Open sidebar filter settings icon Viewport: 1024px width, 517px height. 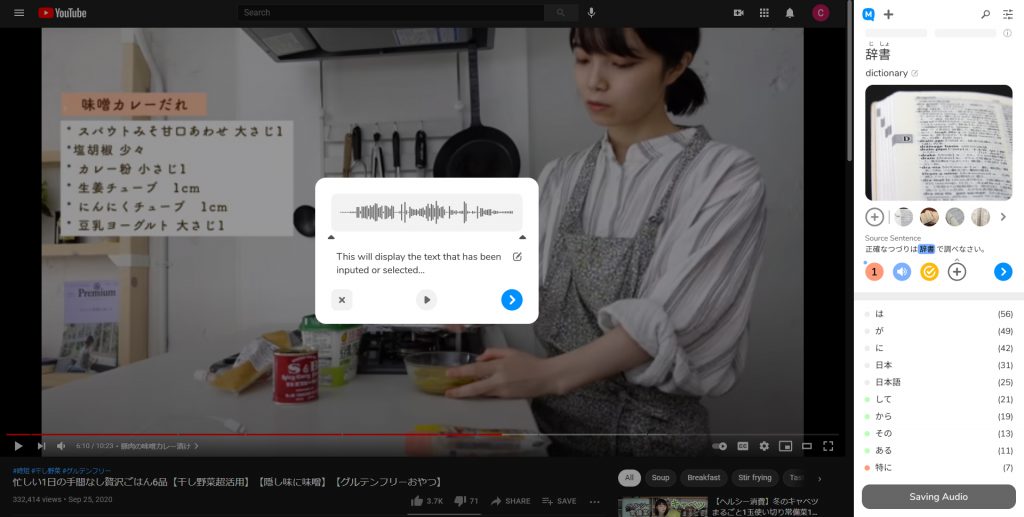point(1008,14)
